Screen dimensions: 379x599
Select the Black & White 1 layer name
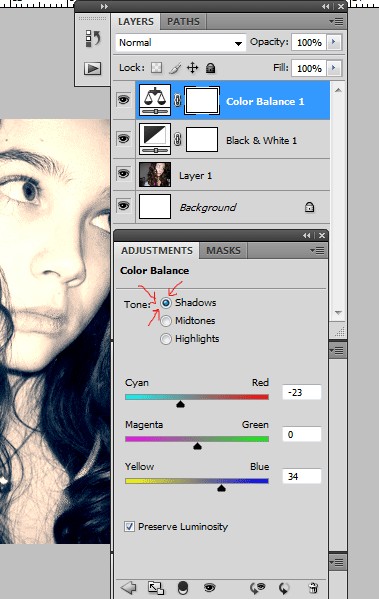point(261,141)
